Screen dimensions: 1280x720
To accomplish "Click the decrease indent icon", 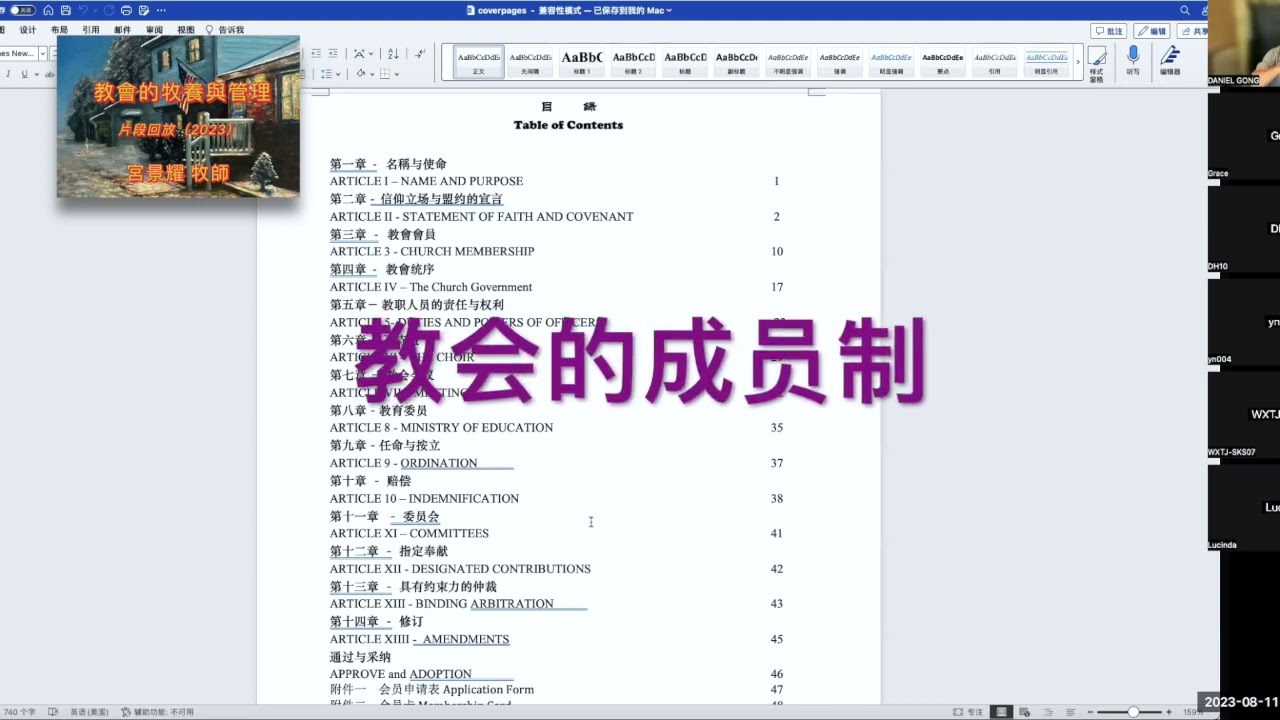I will pyautogui.click(x=316, y=53).
